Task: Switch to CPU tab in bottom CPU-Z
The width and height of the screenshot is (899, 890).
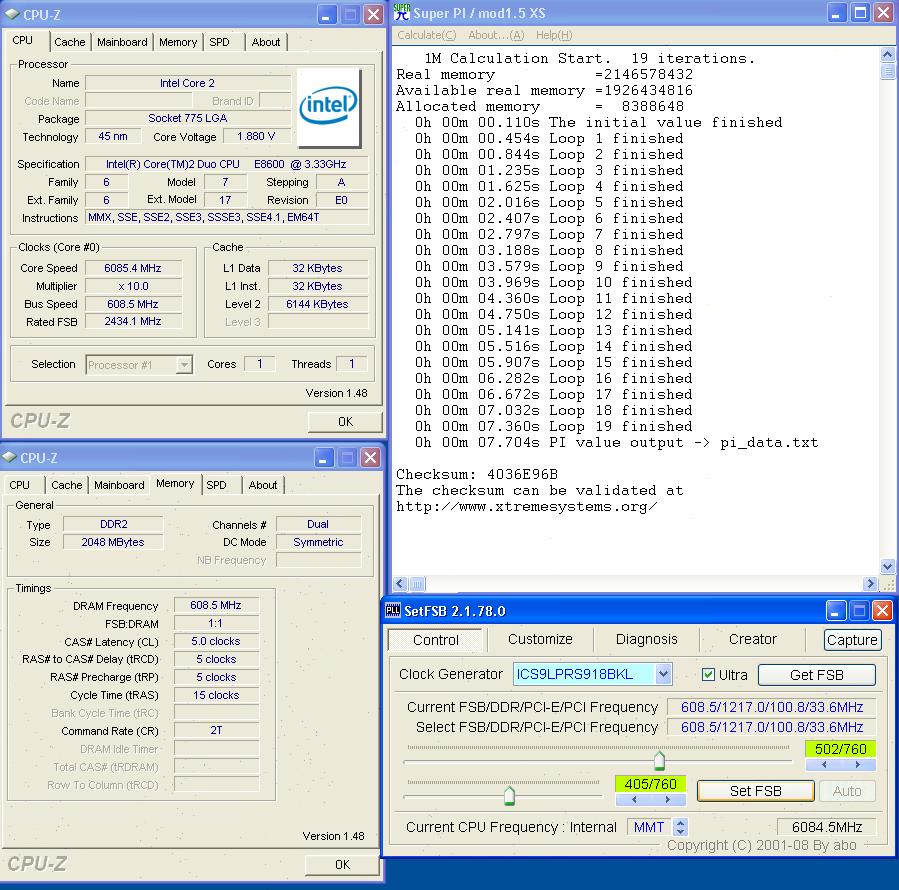Action: pyautogui.click(x=19, y=485)
